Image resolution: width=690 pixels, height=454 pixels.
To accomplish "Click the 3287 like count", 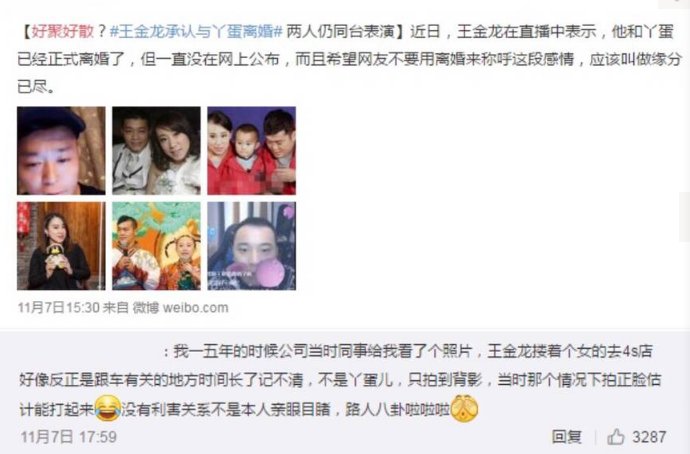I will (649, 436).
